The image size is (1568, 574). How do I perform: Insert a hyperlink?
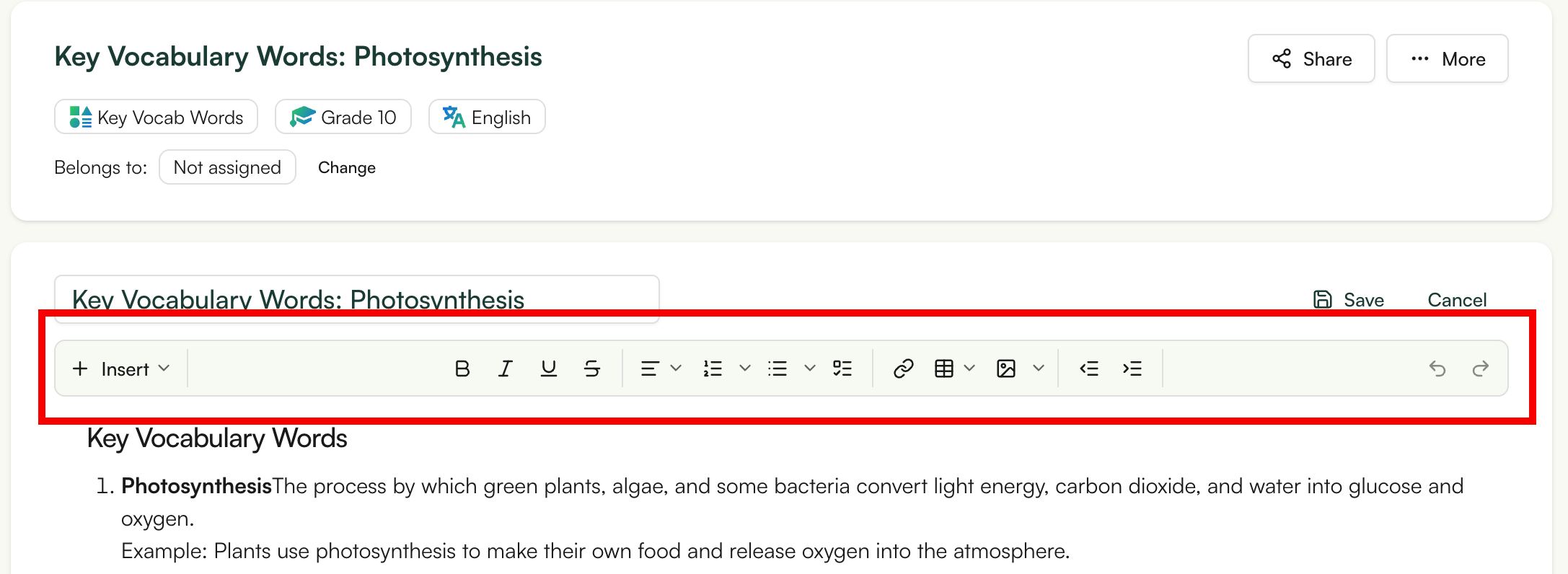[x=903, y=368]
